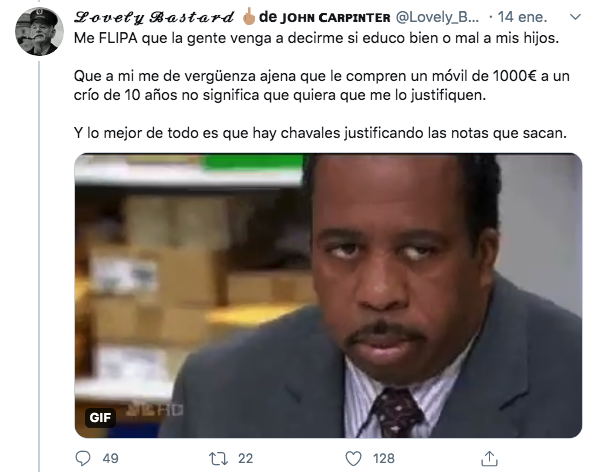Image resolution: width=597 pixels, height=472 pixels.
Task: Click the sentence about chavales justificando notas
Action: click(x=320, y=133)
